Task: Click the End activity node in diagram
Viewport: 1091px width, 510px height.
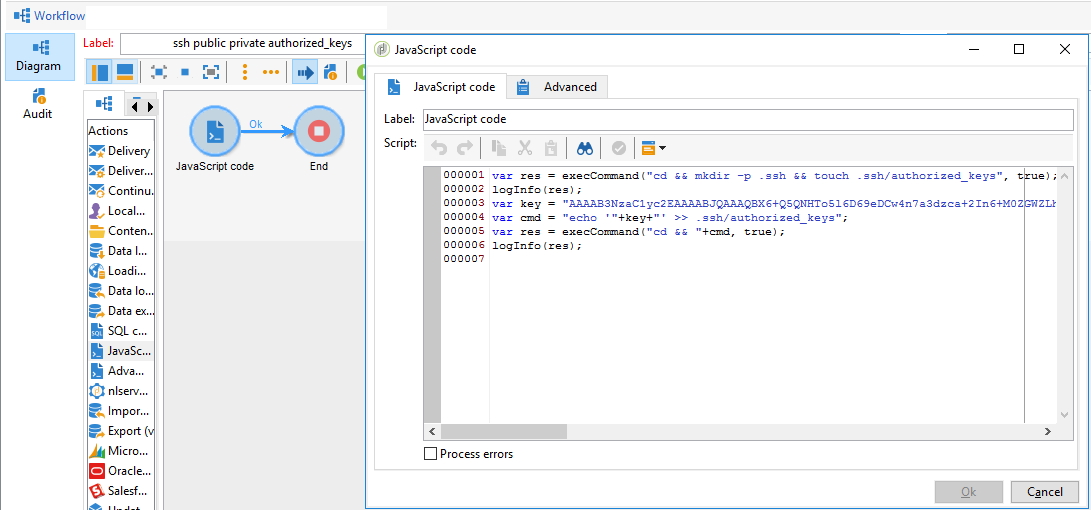Action: (x=319, y=132)
